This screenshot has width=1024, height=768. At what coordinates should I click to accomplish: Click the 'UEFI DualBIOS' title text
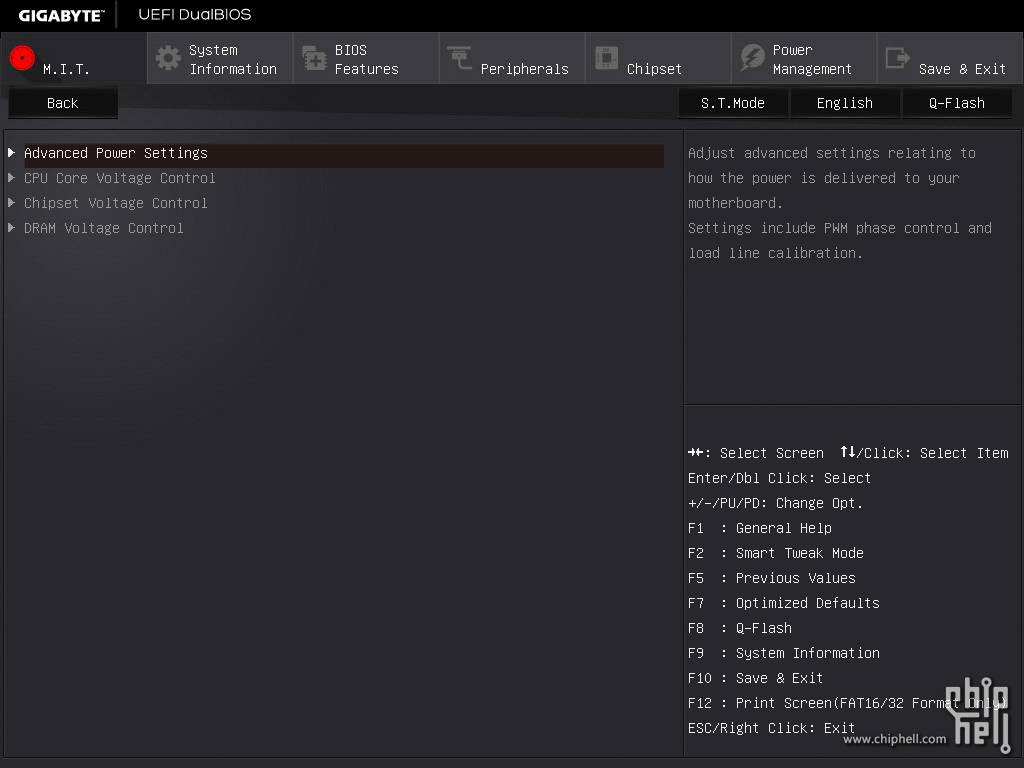click(195, 14)
